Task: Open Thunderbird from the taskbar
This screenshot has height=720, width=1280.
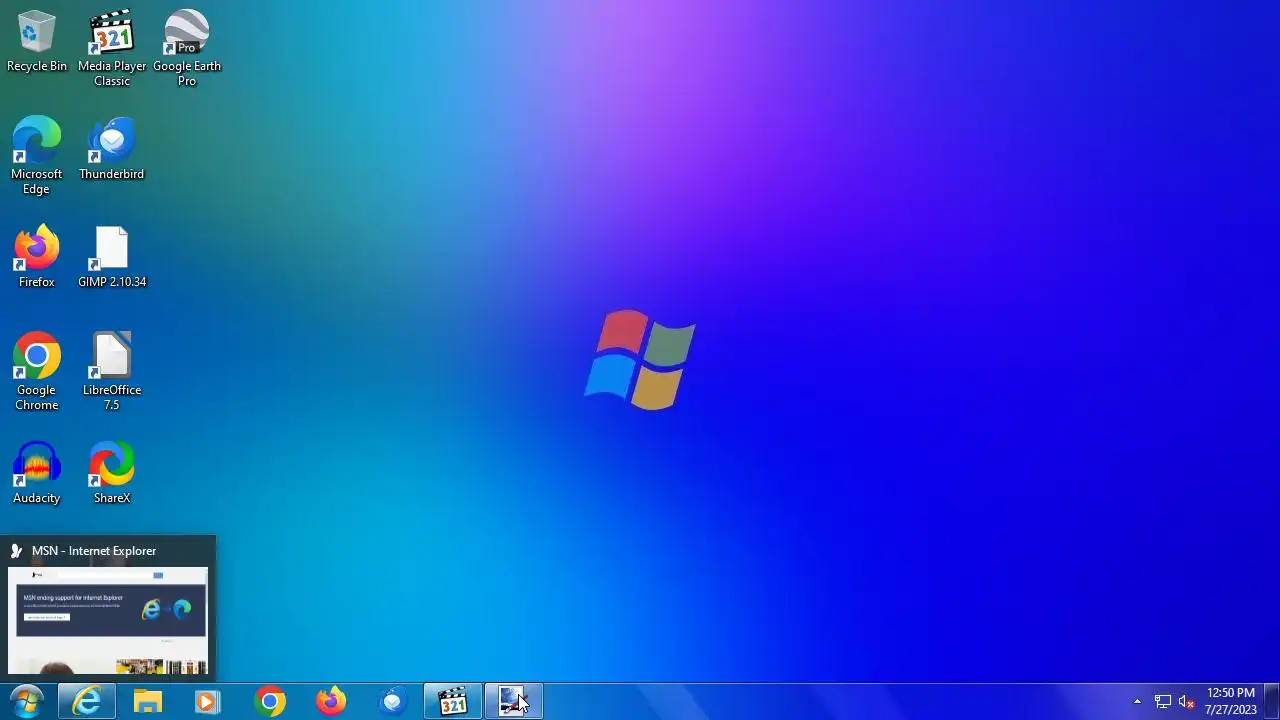Action: [x=391, y=701]
